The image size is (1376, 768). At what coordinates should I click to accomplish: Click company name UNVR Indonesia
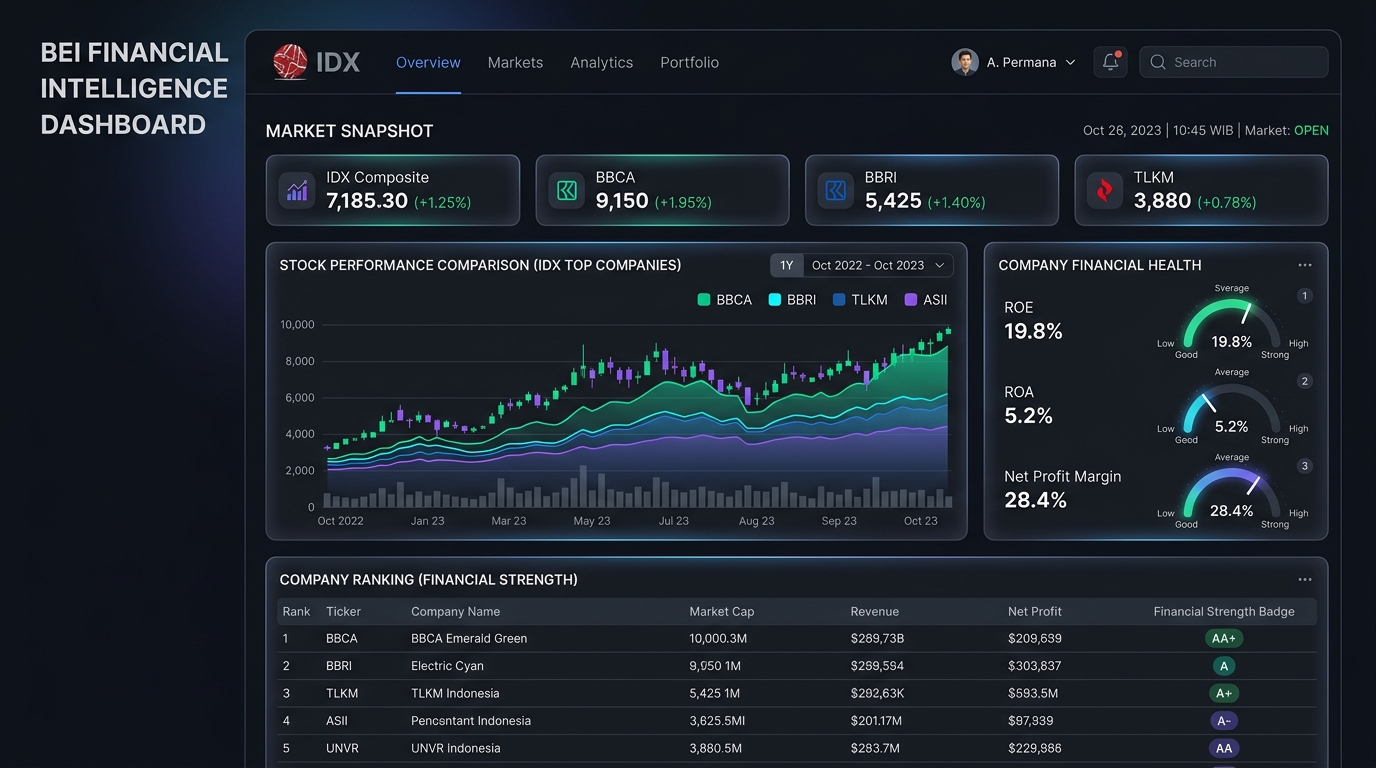tap(456, 748)
